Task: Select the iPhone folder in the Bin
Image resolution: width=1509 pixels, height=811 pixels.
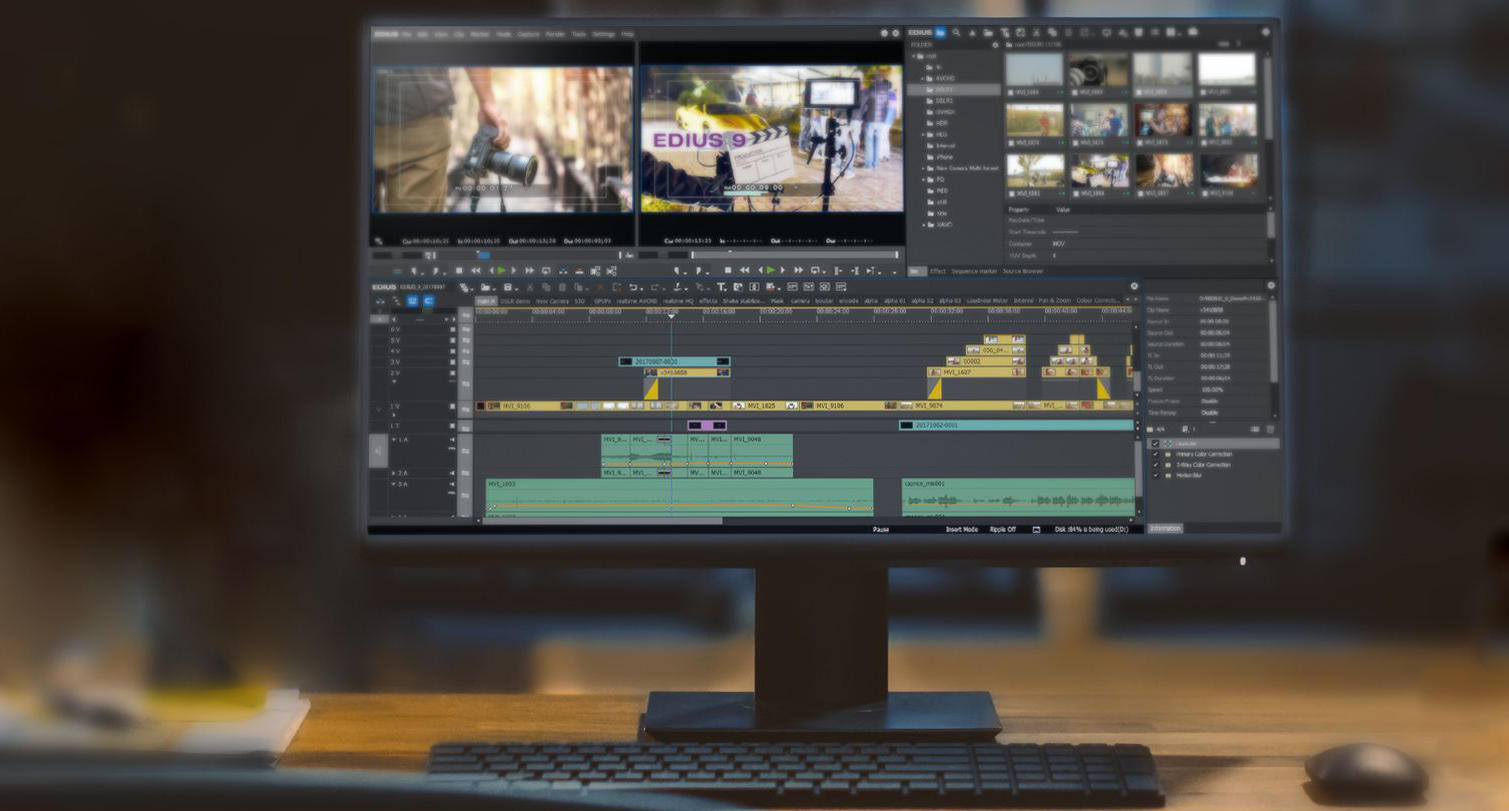Action: coord(945,157)
